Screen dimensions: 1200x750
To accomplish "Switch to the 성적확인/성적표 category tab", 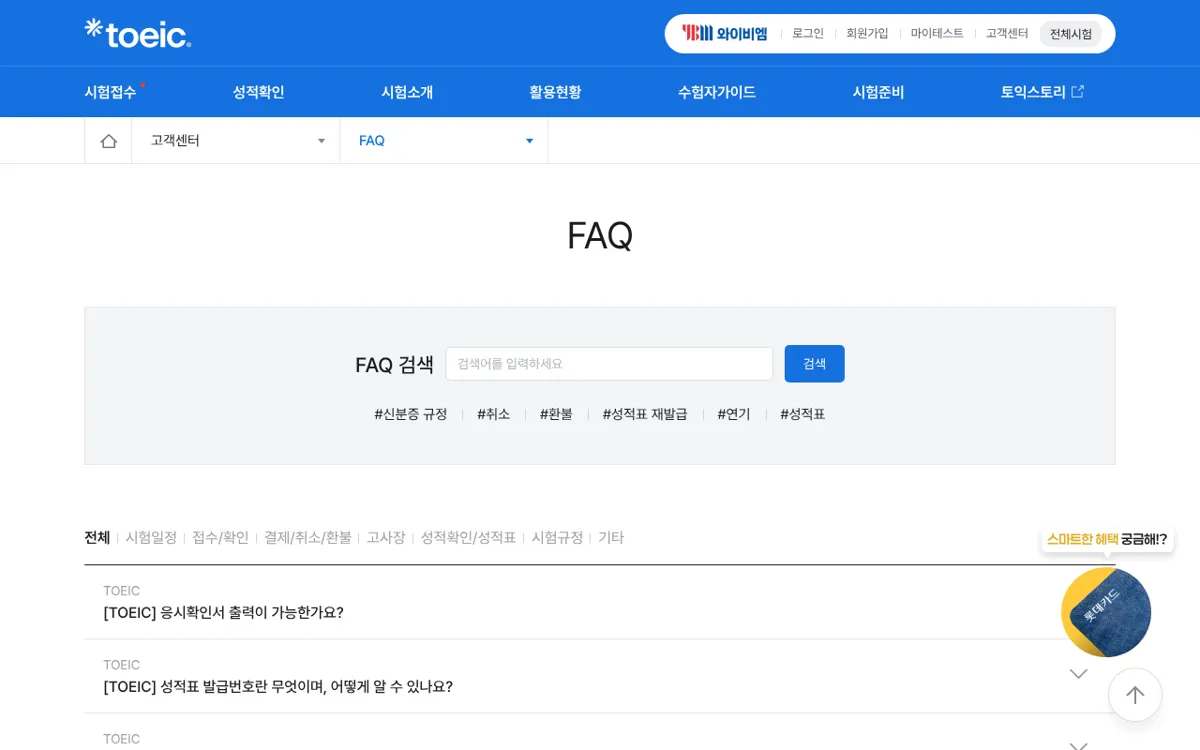I will pos(468,537).
